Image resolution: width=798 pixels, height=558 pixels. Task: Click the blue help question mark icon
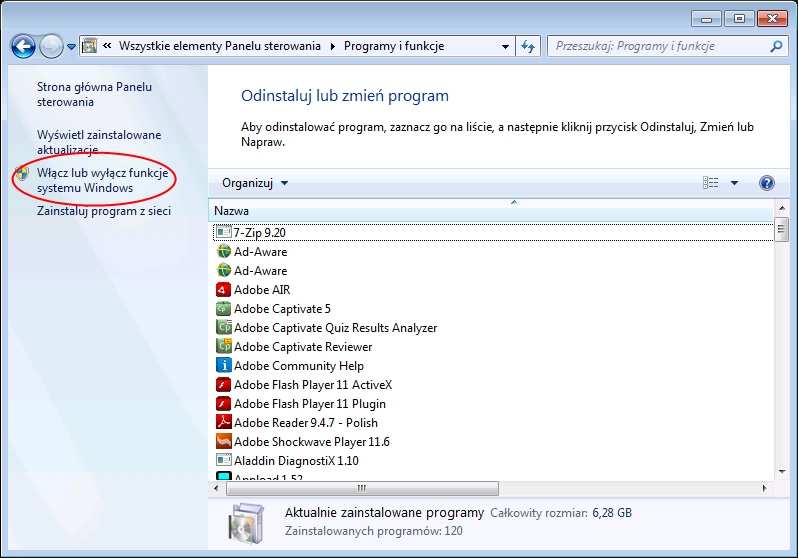click(766, 183)
